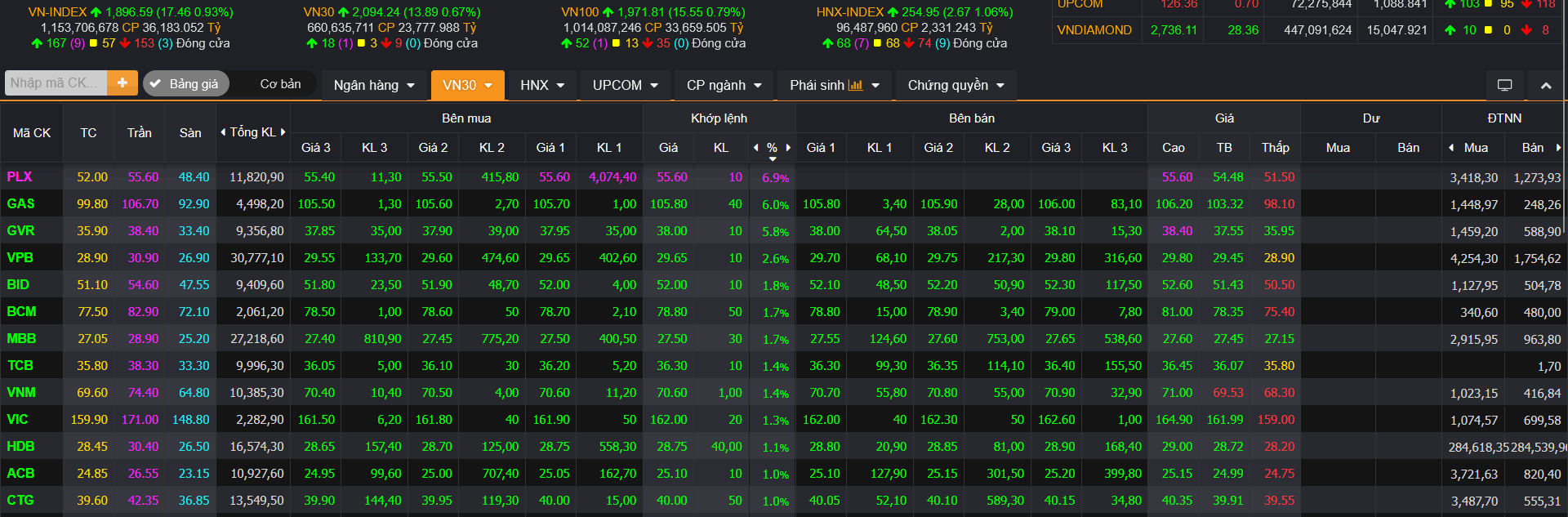The image size is (1568, 517).
Task: Switch toggle to Bảng giá view
Action: [186, 84]
